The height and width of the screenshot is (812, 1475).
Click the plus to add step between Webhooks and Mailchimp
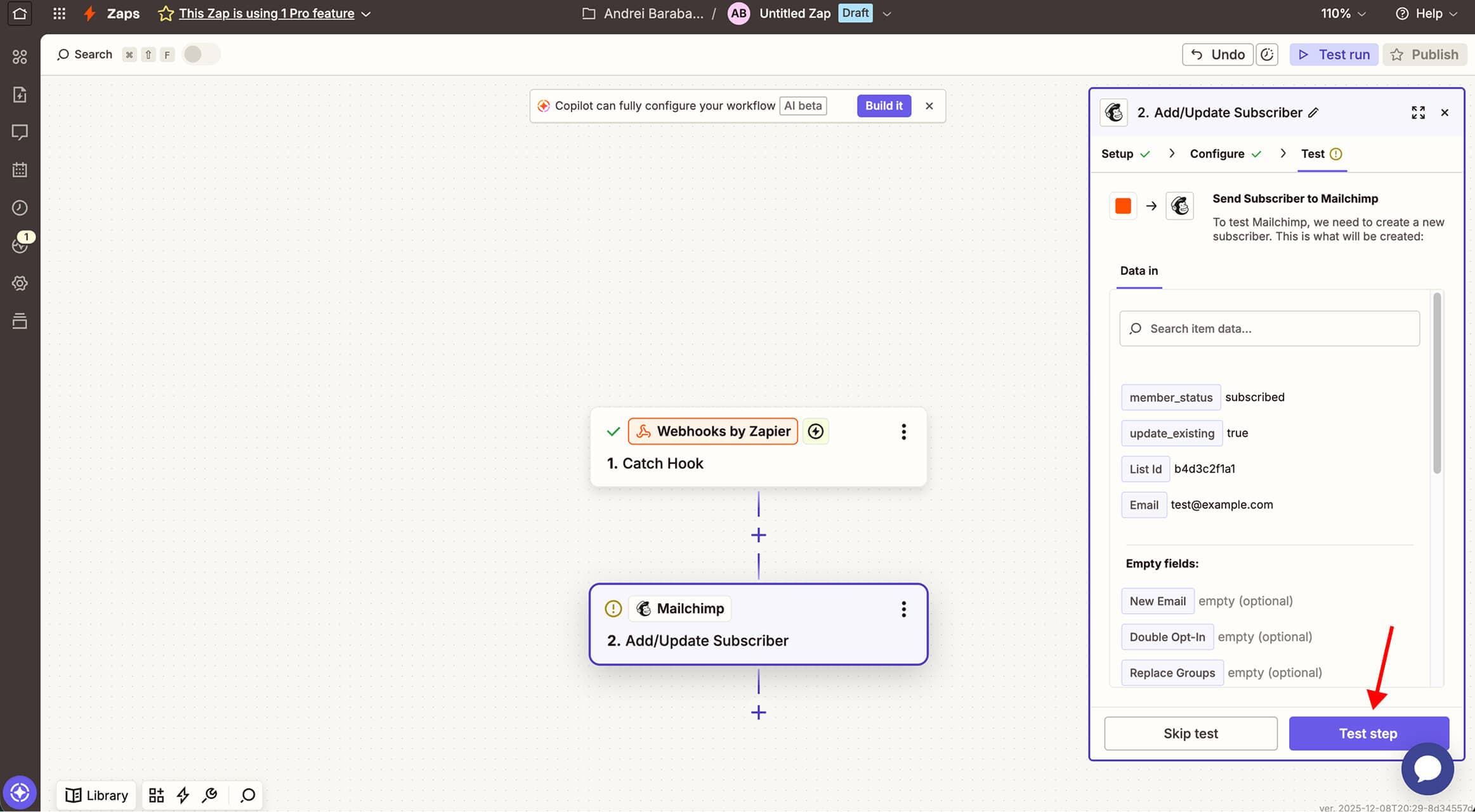[758, 535]
